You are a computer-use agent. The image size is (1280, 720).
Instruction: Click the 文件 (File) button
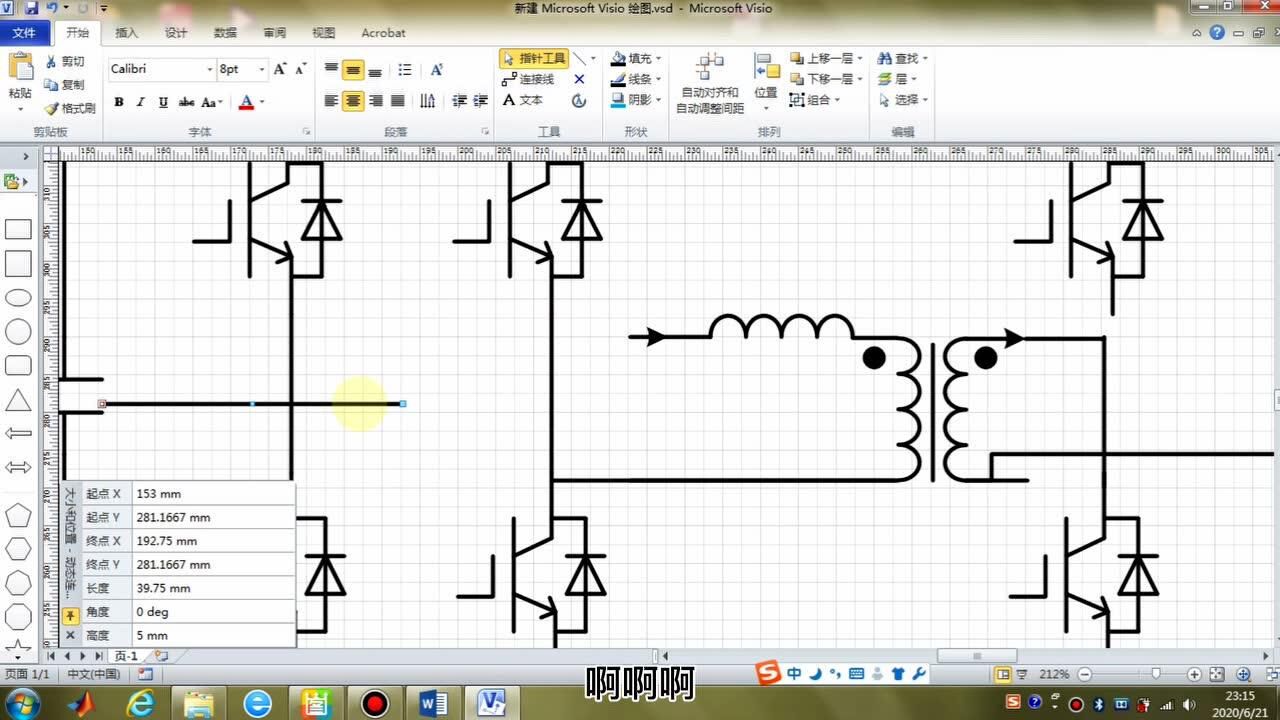click(x=24, y=33)
